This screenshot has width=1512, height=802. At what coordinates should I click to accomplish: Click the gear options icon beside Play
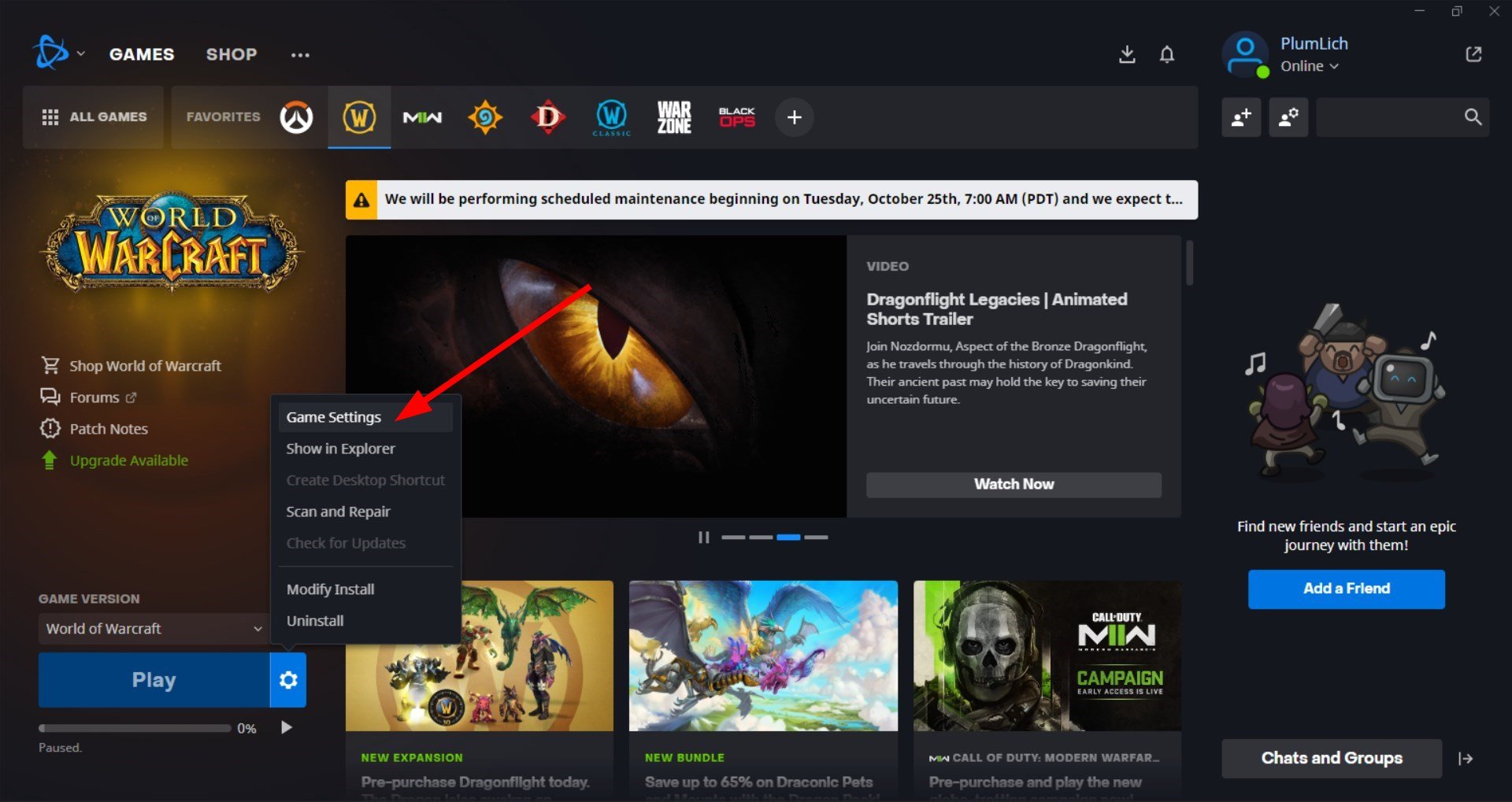288,680
